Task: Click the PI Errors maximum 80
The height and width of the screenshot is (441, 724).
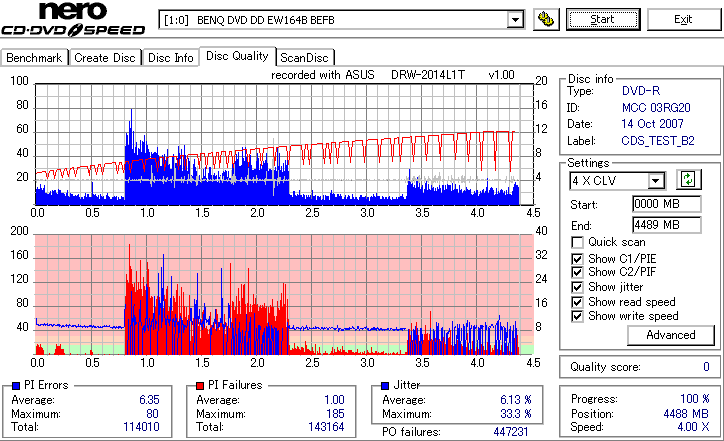Action: [152, 414]
